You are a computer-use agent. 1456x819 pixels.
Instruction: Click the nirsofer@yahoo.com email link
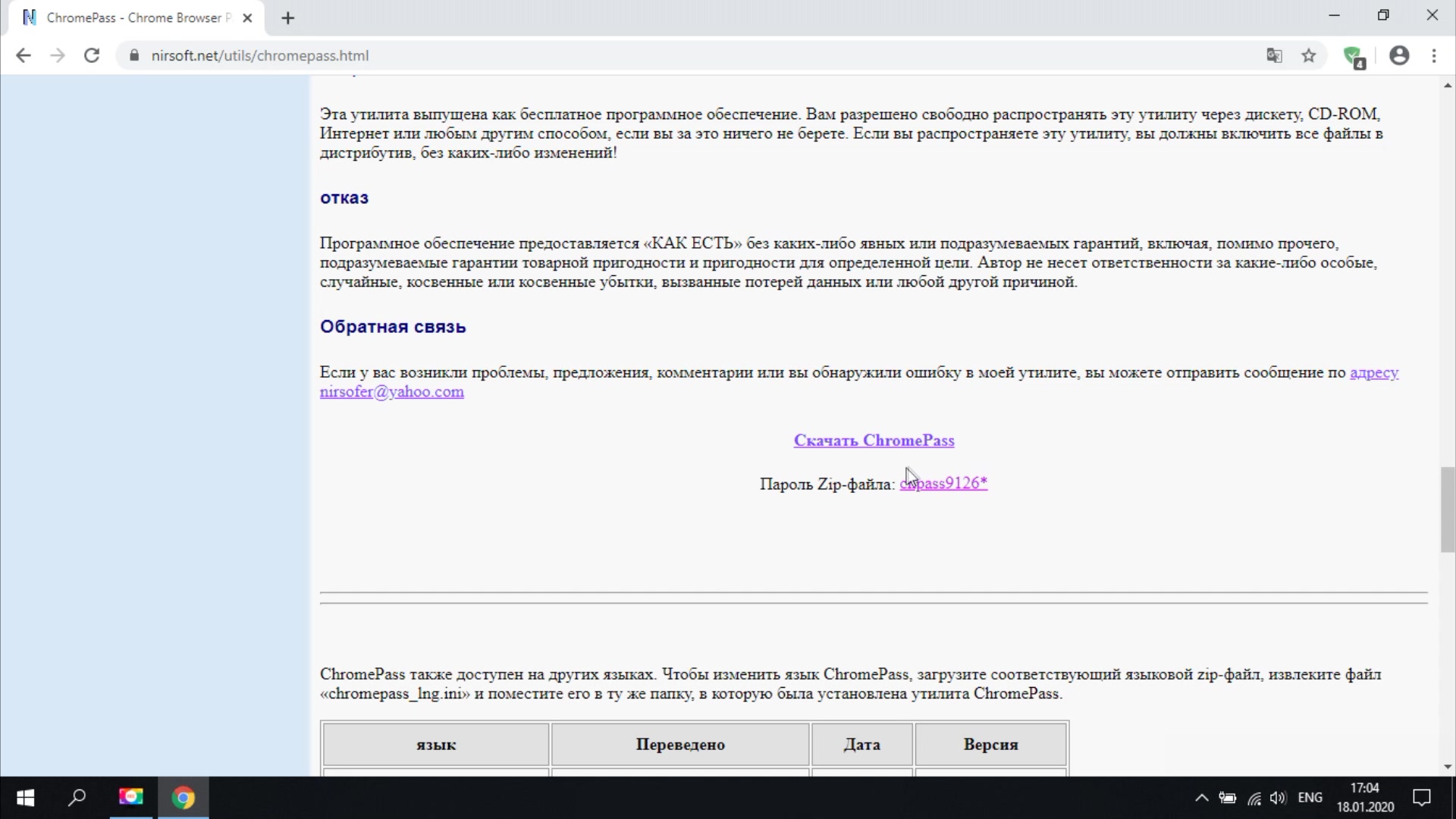pyautogui.click(x=391, y=392)
